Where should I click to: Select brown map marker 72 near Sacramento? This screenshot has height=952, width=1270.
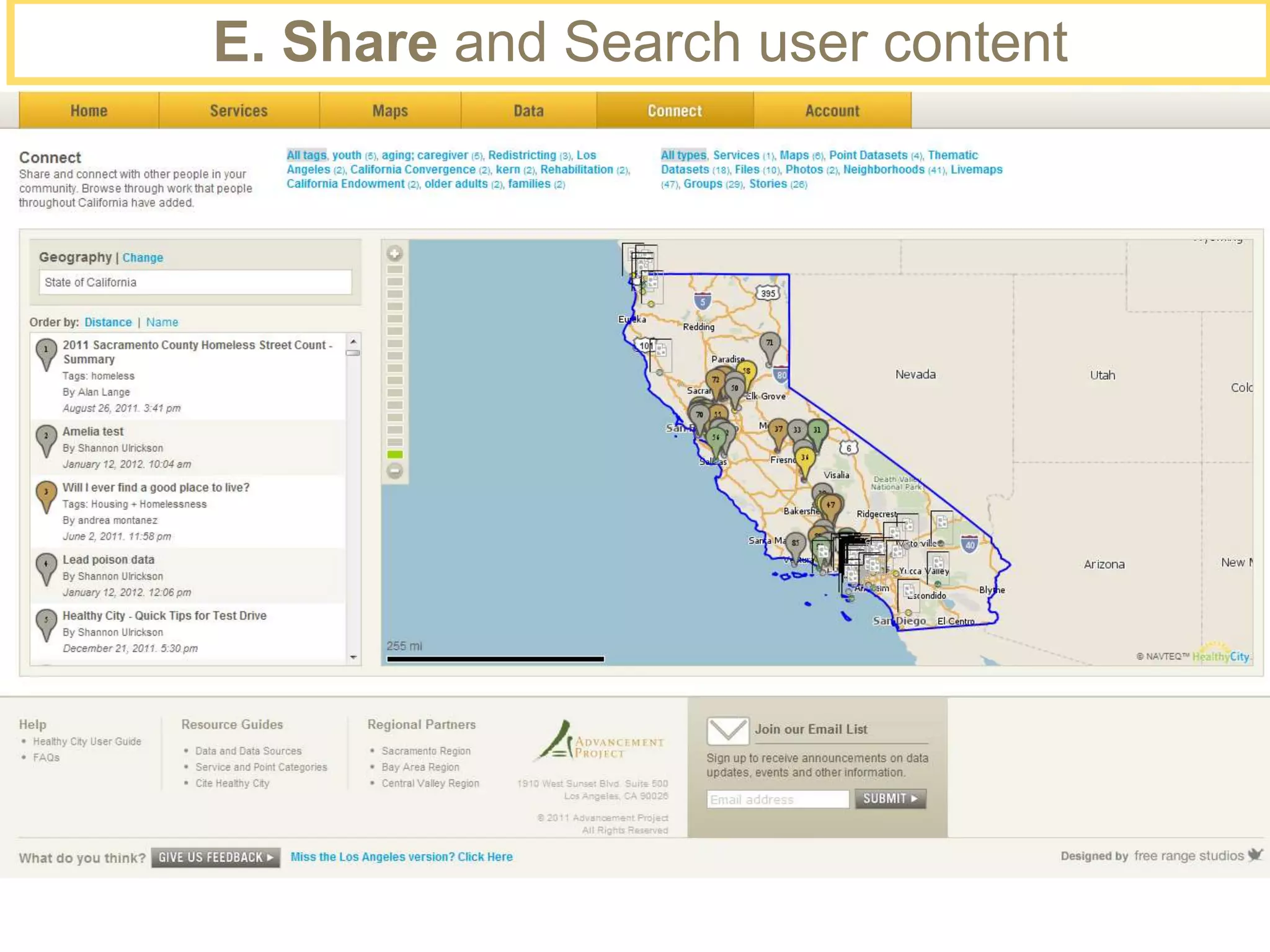(x=716, y=382)
